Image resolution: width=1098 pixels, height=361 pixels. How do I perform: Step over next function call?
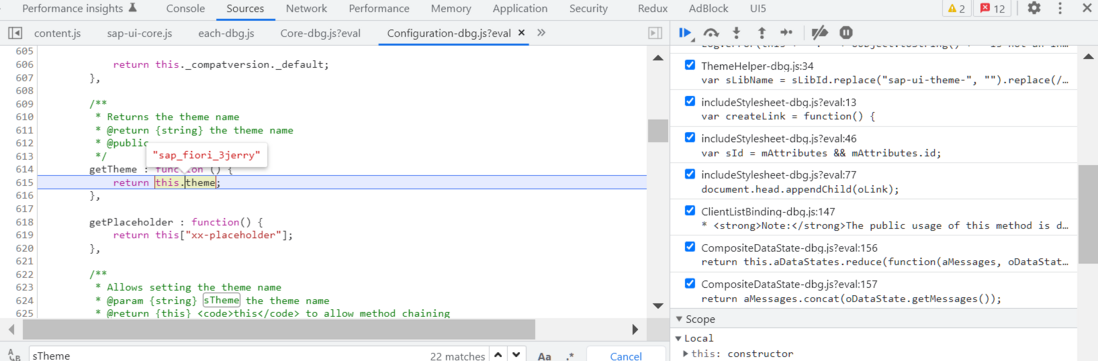pyautogui.click(x=711, y=32)
